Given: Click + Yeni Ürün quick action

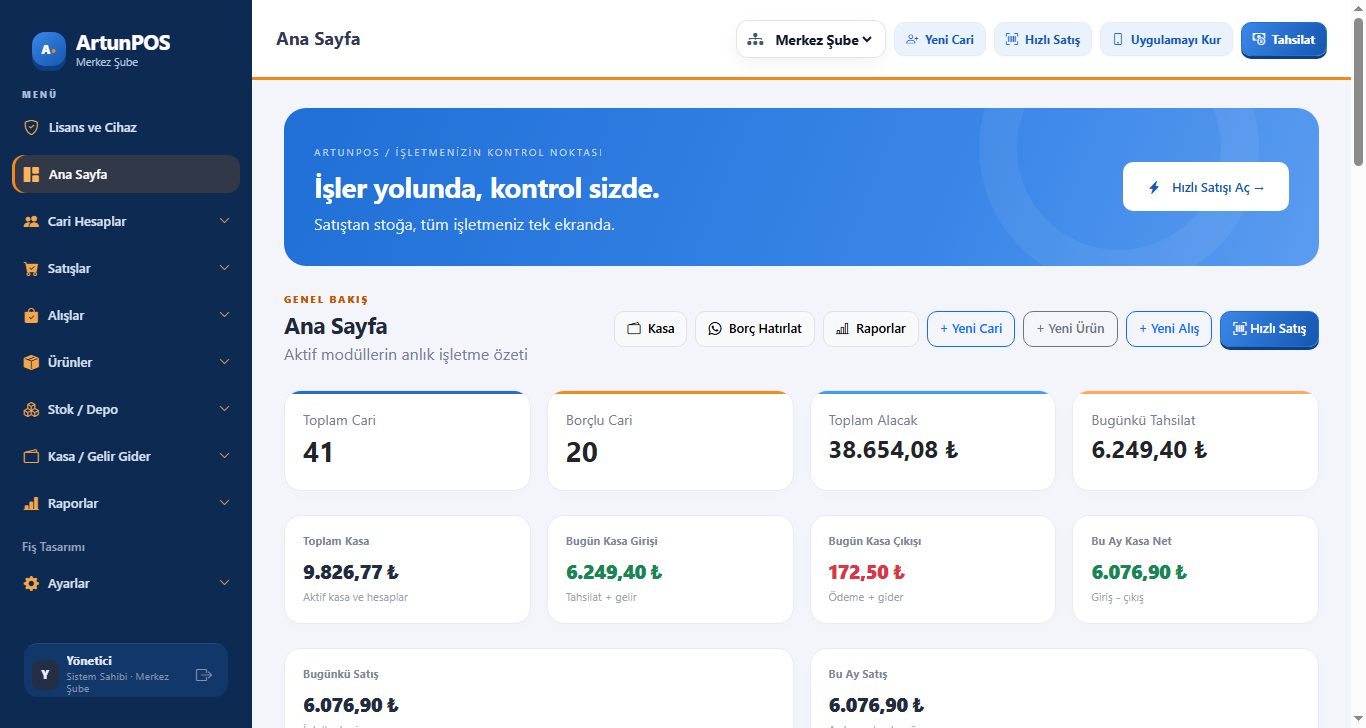Looking at the screenshot, I should click(x=1070, y=329).
